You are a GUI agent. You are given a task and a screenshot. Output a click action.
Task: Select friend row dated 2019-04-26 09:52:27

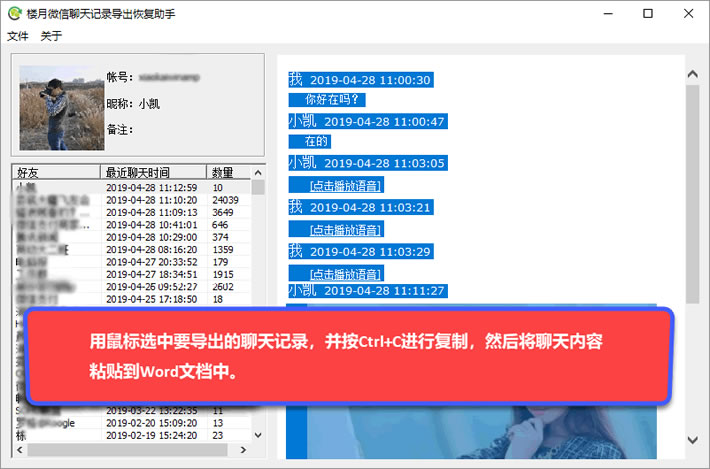tap(131, 287)
